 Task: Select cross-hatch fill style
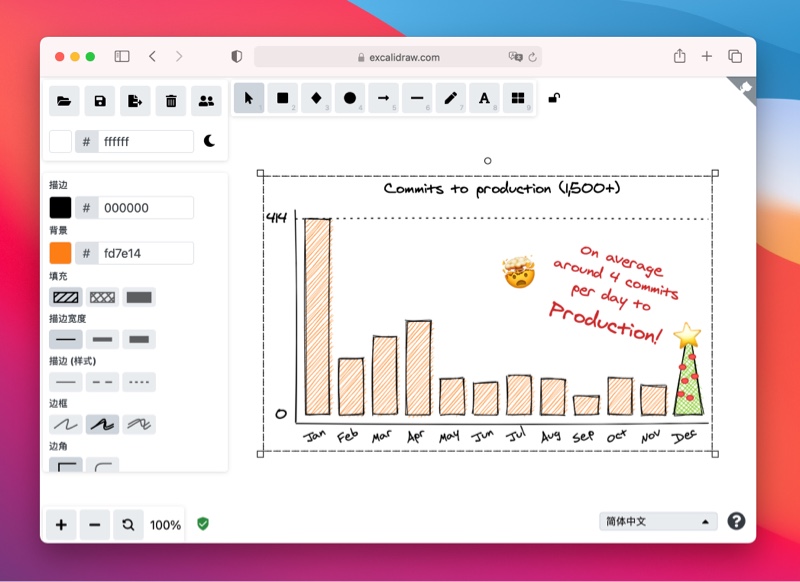coord(103,297)
